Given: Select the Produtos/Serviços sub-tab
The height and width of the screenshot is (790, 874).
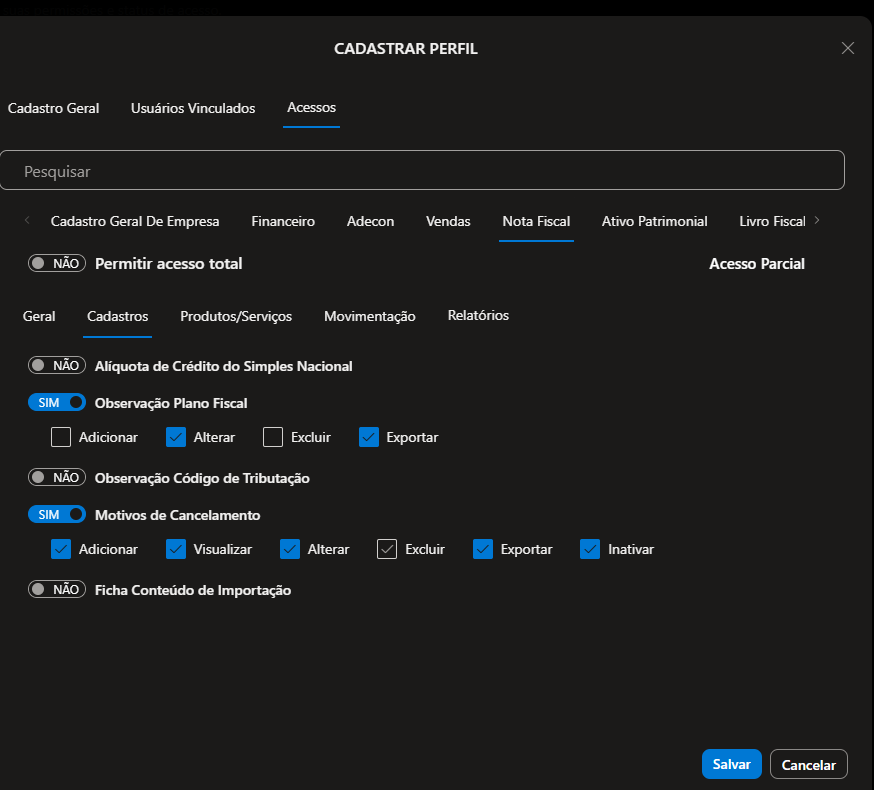Looking at the screenshot, I should 236,316.
